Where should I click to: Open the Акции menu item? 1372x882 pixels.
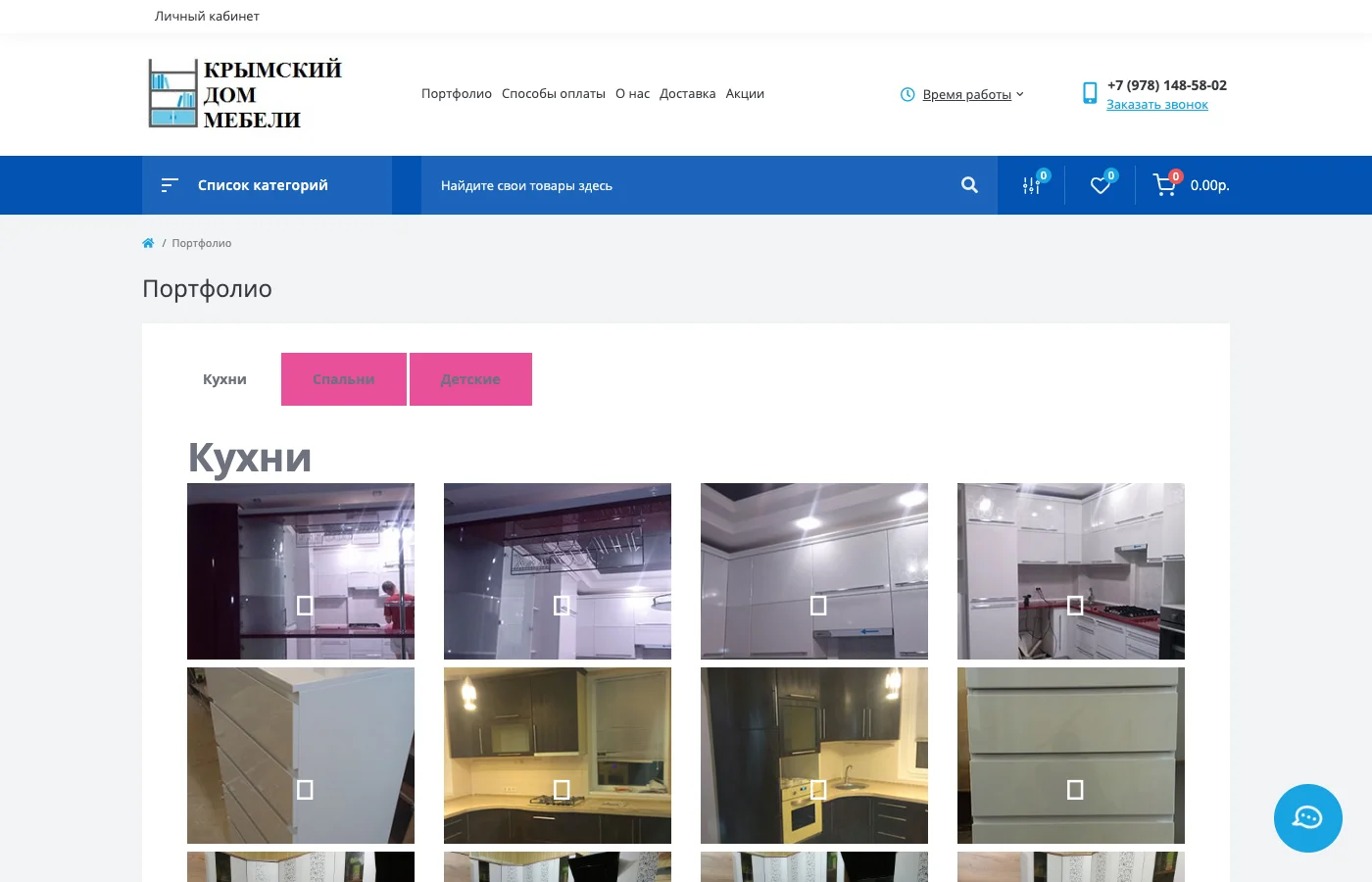[745, 94]
